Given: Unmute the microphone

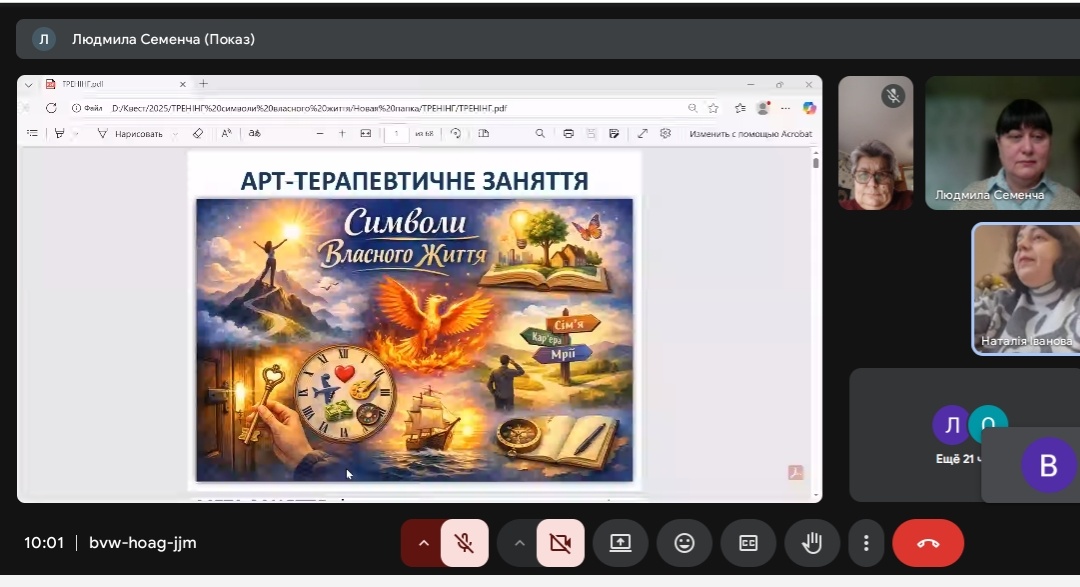Looking at the screenshot, I should [x=464, y=543].
